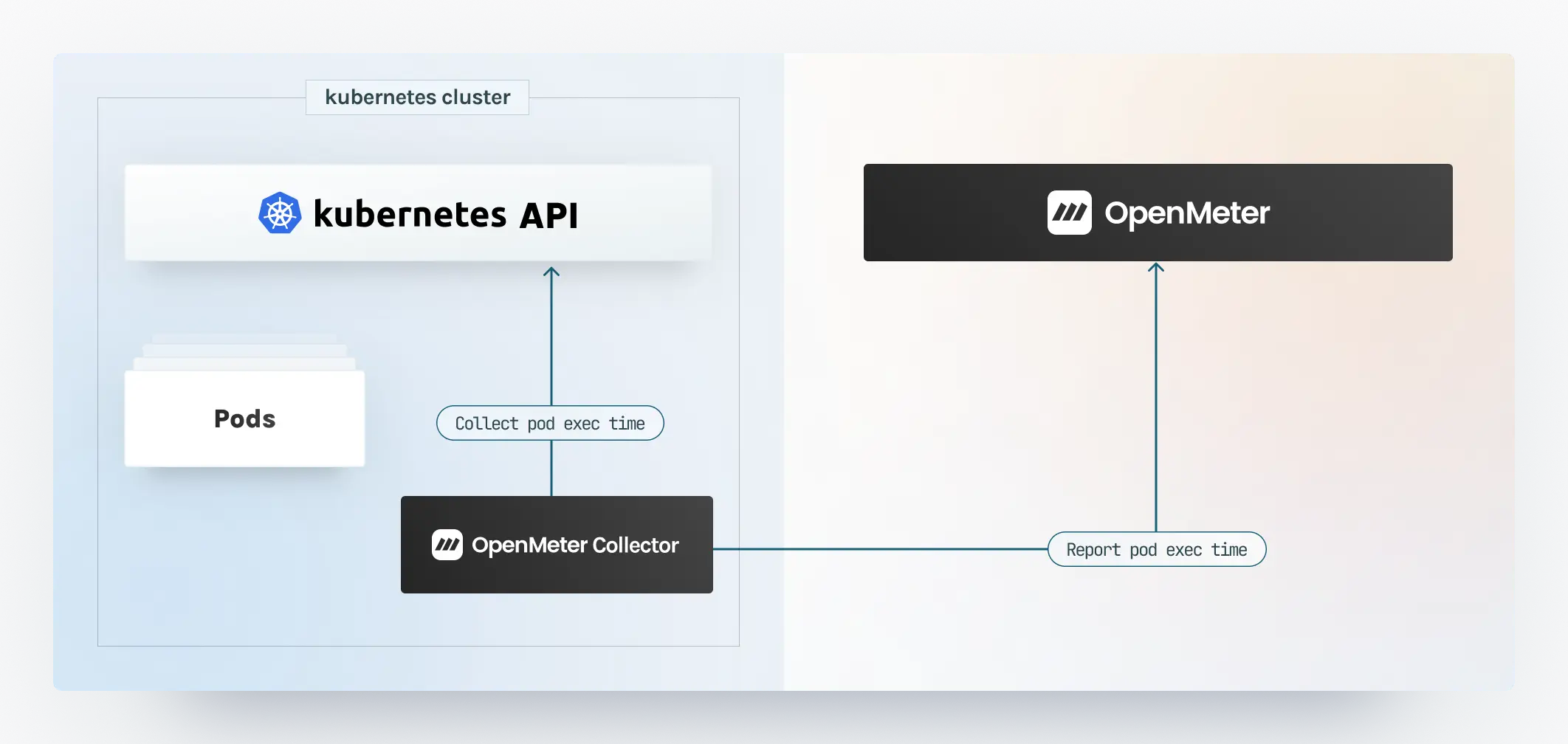Click the 'Report pod exec time' pill
This screenshot has width=1568, height=744.
[x=1157, y=549]
